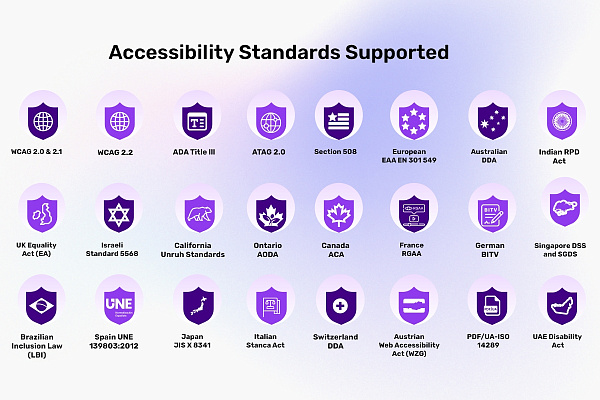Choose the Indian RPD Act wheel icon

pos(562,121)
